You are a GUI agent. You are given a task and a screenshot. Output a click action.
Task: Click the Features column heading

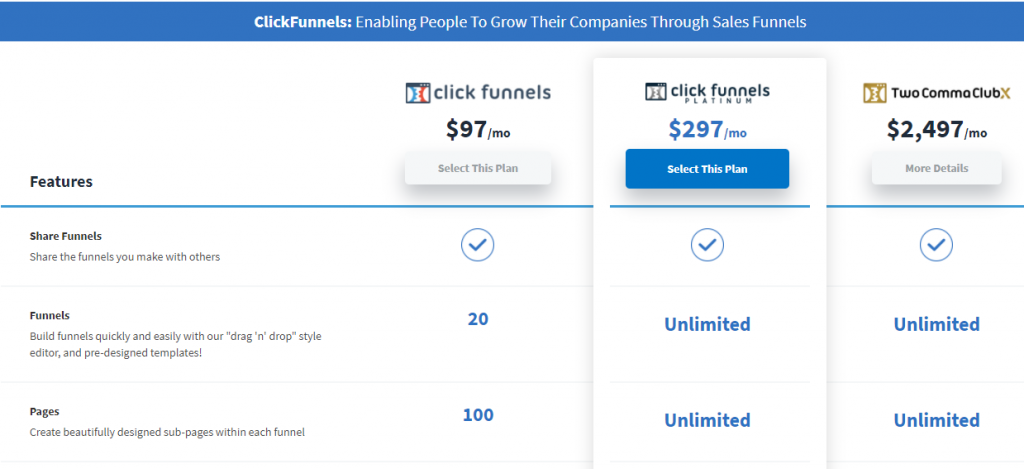(61, 182)
